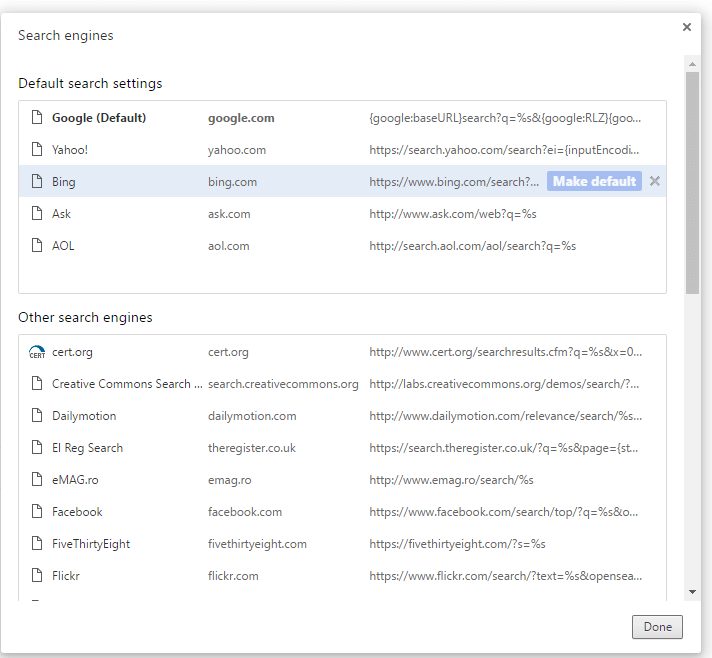Select the Ask engine name
The width and height of the screenshot is (712, 658).
(61, 213)
